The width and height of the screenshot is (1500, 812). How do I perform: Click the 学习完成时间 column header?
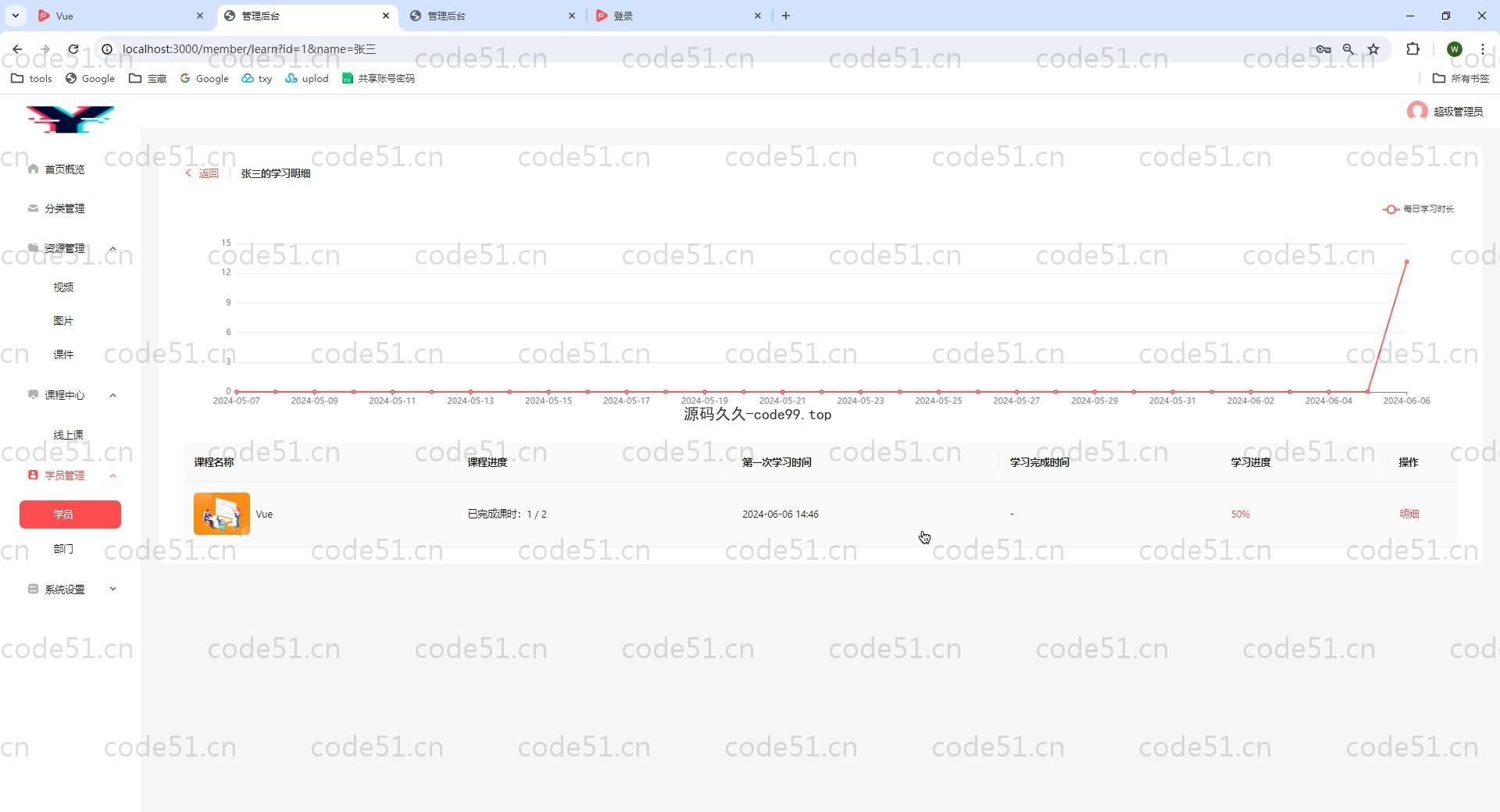pyautogui.click(x=1039, y=462)
